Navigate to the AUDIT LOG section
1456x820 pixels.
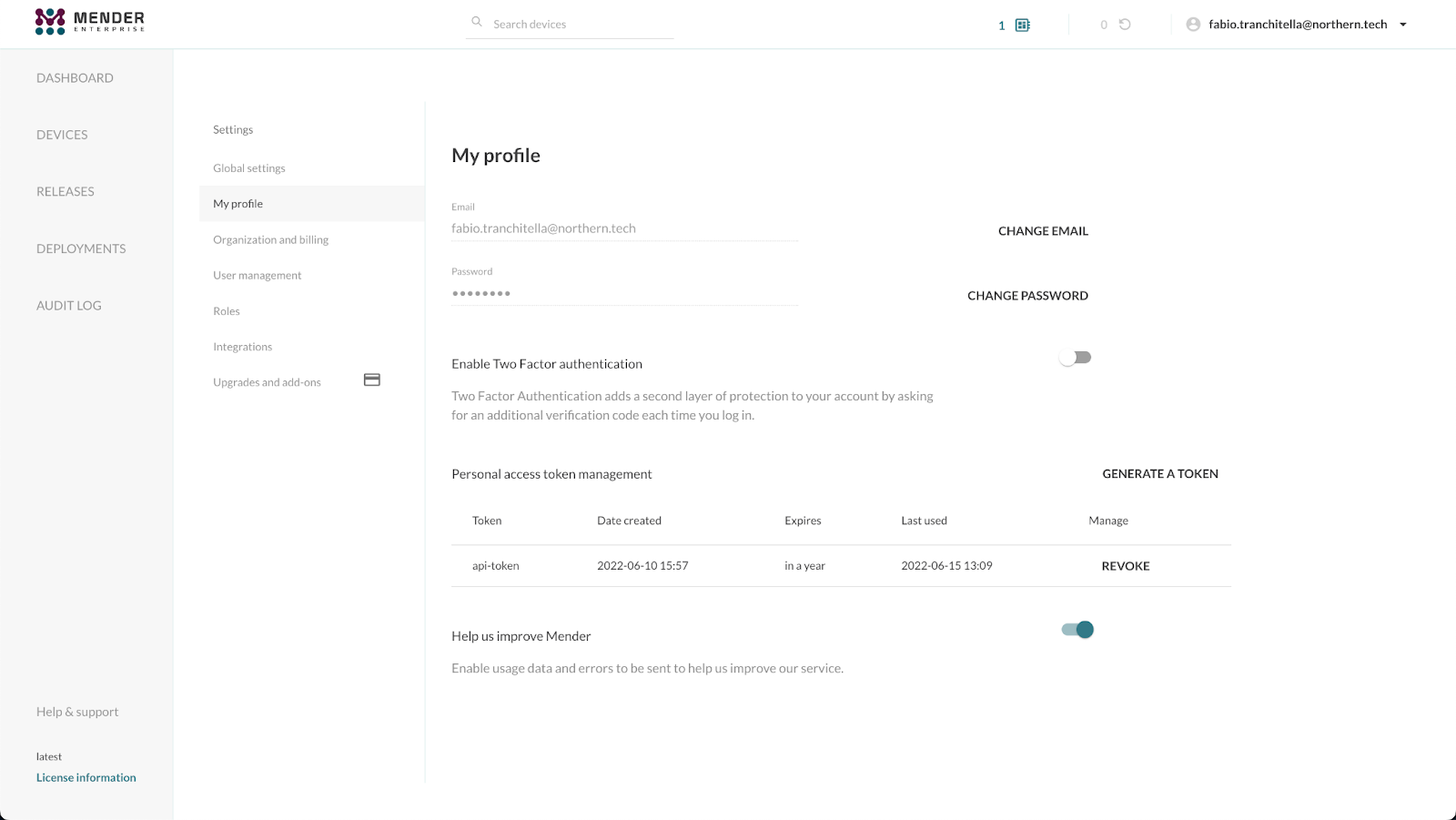(x=68, y=305)
